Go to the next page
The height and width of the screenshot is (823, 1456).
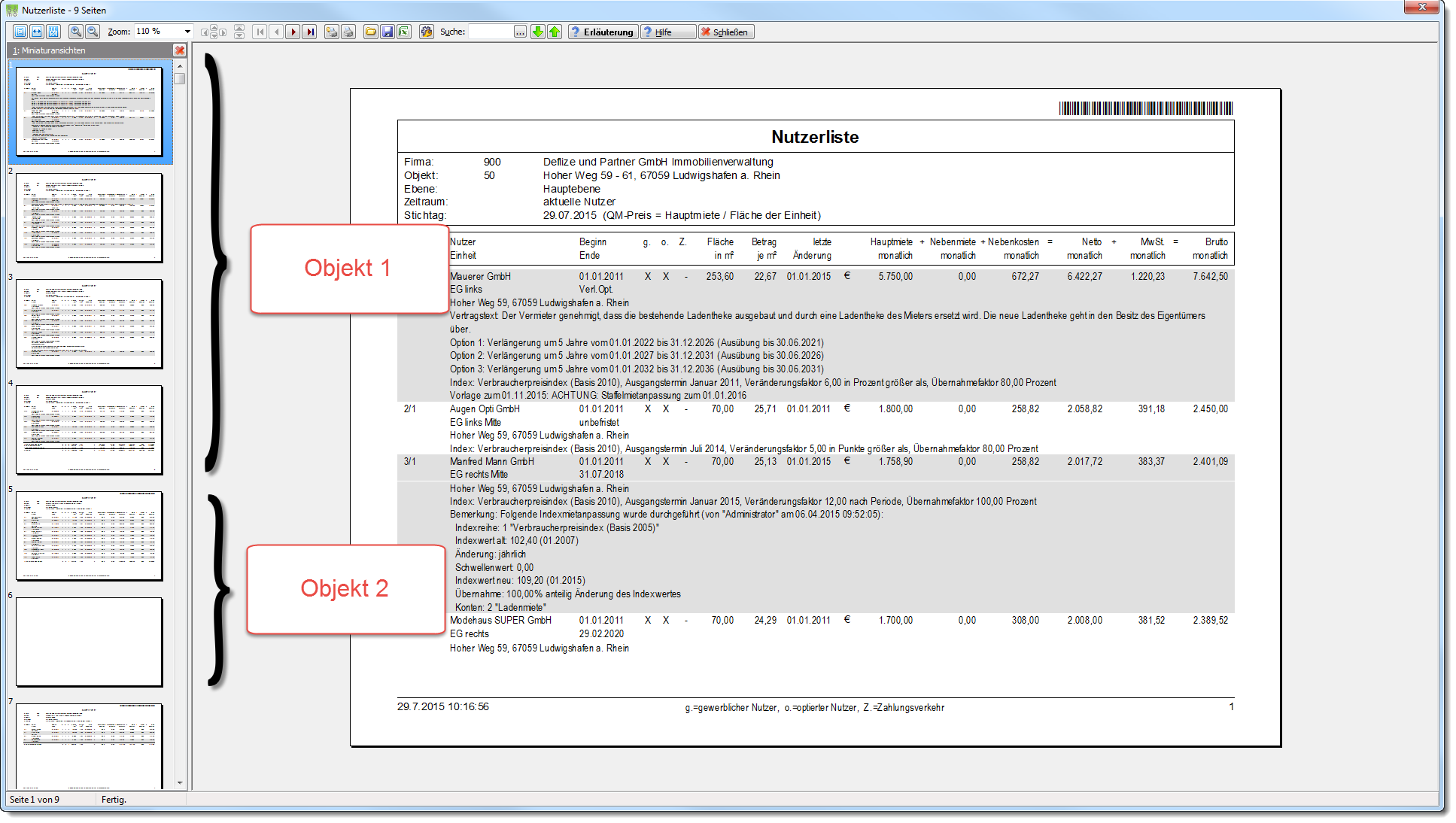pos(293,32)
